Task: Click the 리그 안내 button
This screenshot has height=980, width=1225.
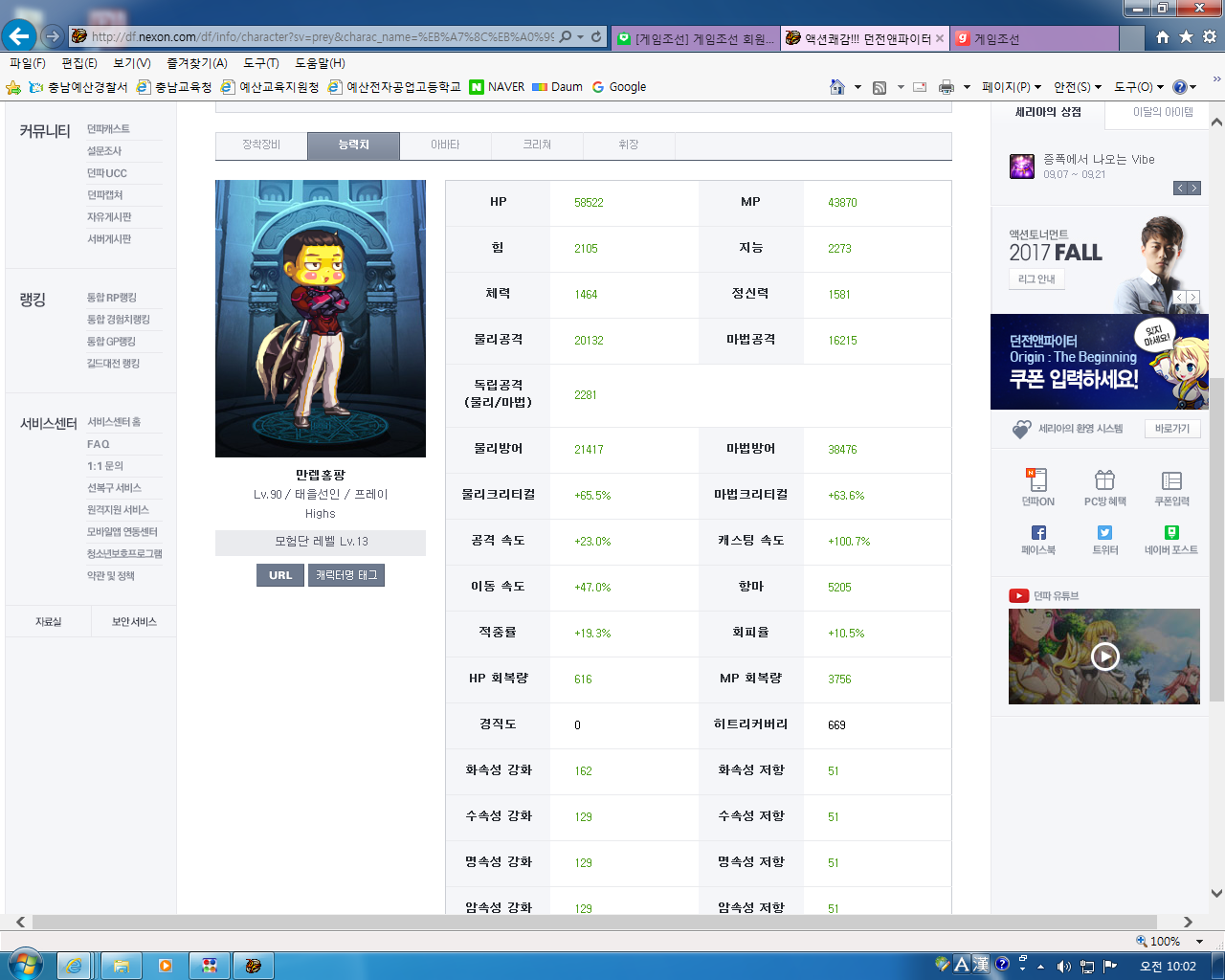Action: [x=1036, y=278]
